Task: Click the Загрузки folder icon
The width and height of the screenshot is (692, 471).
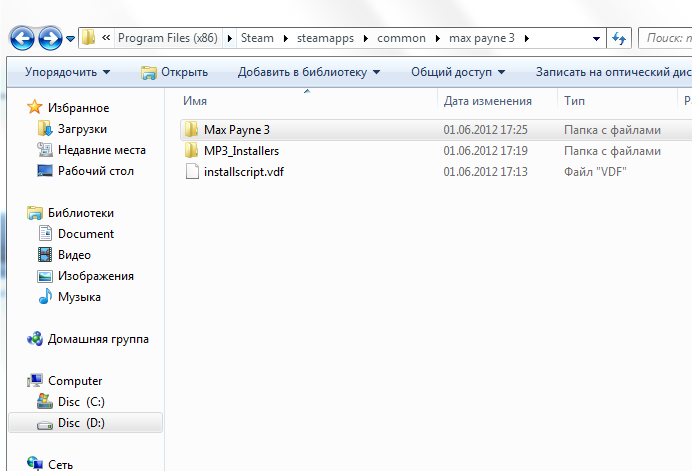Action: click(45, 128)
